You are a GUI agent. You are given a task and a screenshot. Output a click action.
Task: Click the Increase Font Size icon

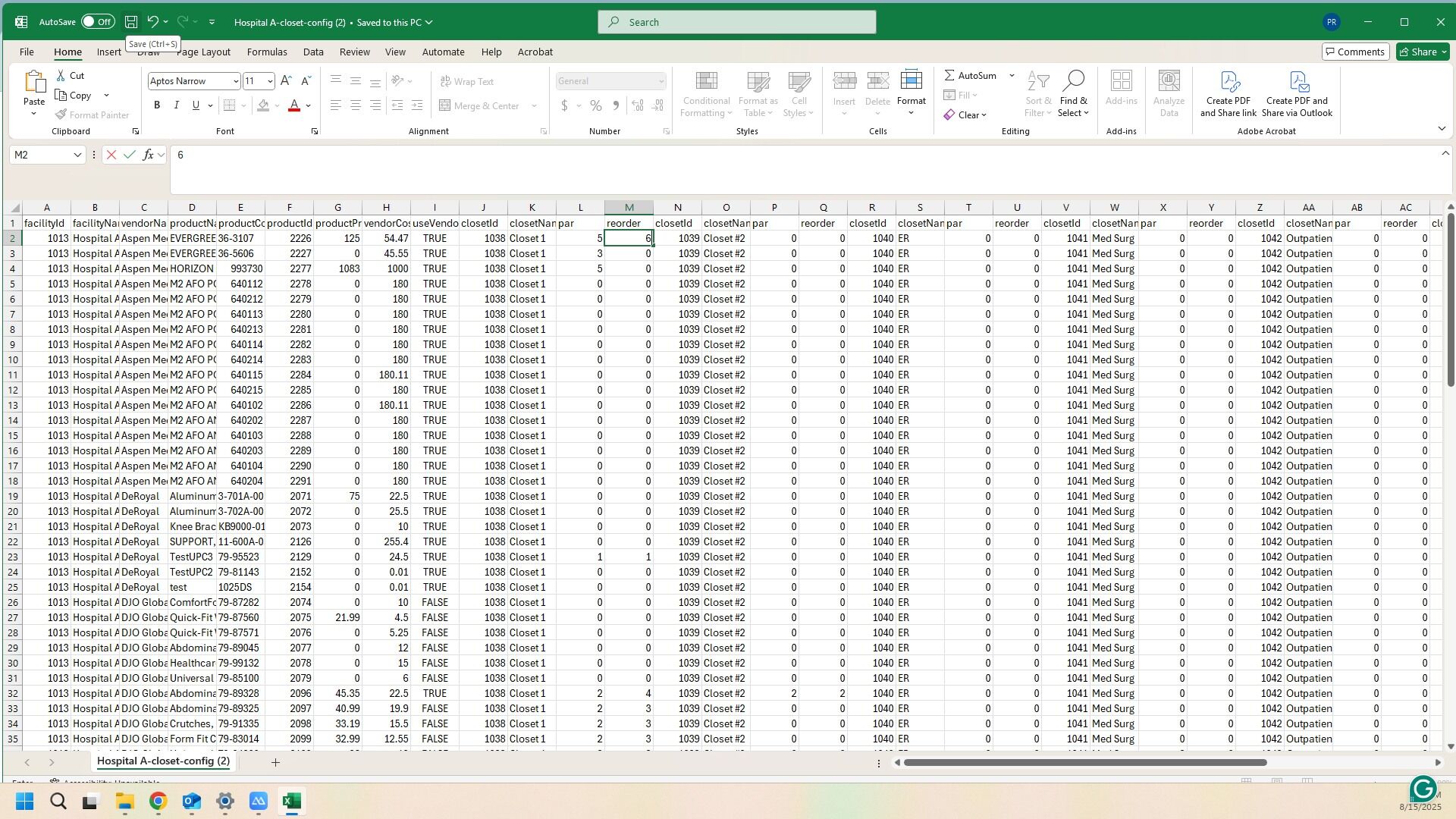286,81
